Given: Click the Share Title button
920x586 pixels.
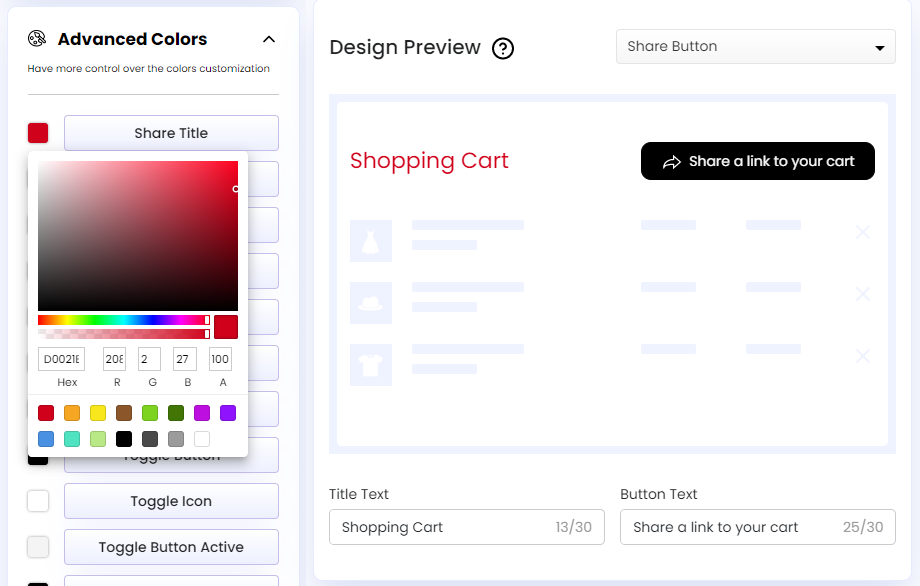Looking at the screenshot, I should coord(171,133).
